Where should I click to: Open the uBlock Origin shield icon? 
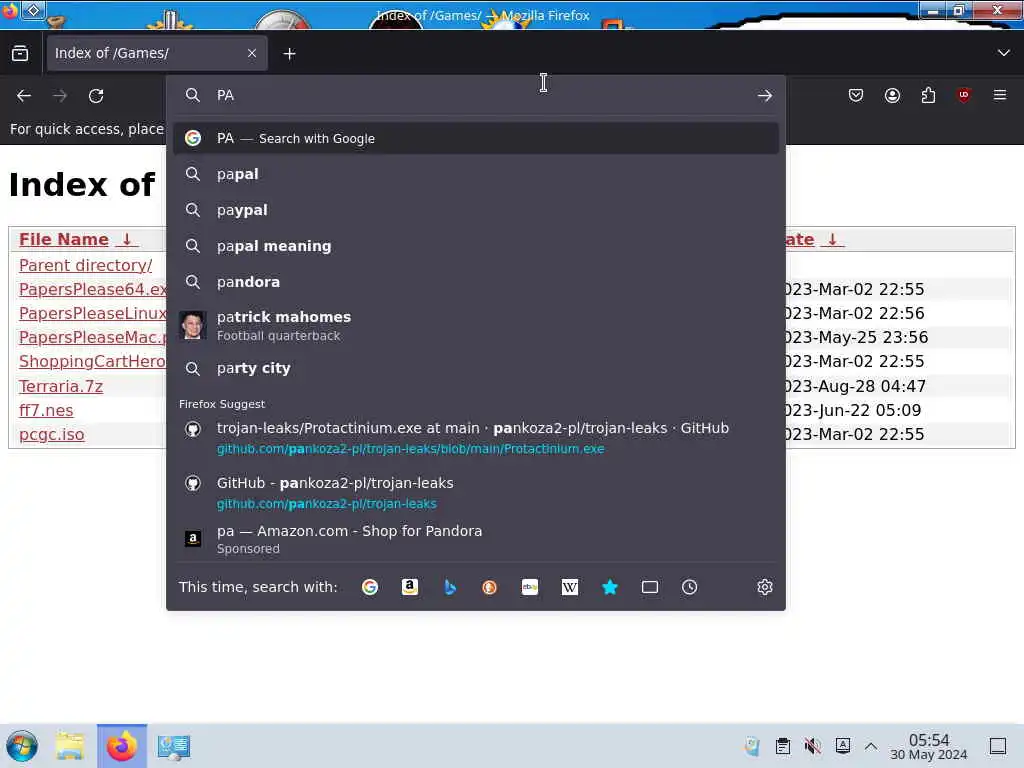pos(964,96)
